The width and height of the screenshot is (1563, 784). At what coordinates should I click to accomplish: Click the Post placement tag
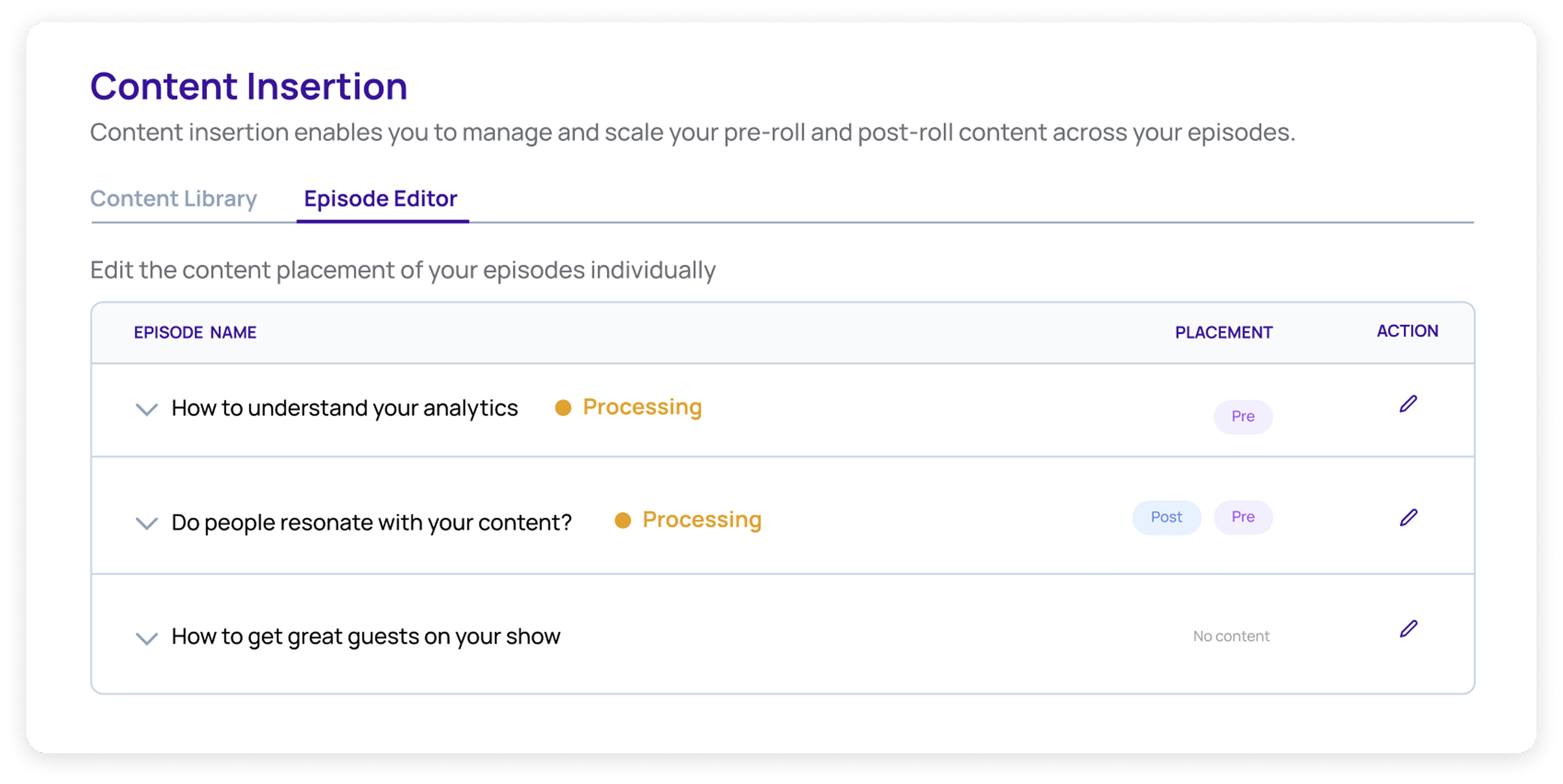1166,517
